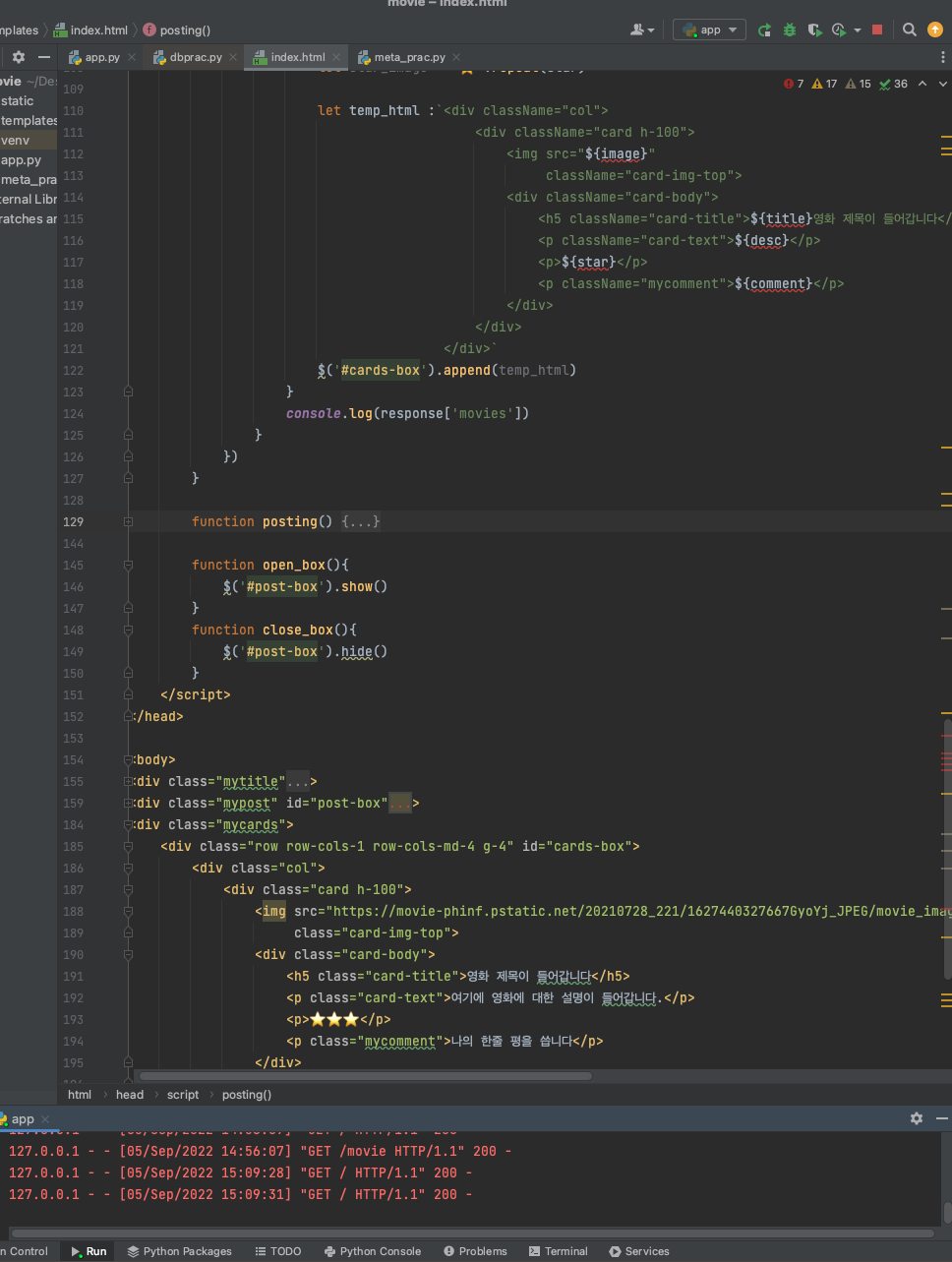
Task: Open the Services tool window
Action: point(639,1251)
